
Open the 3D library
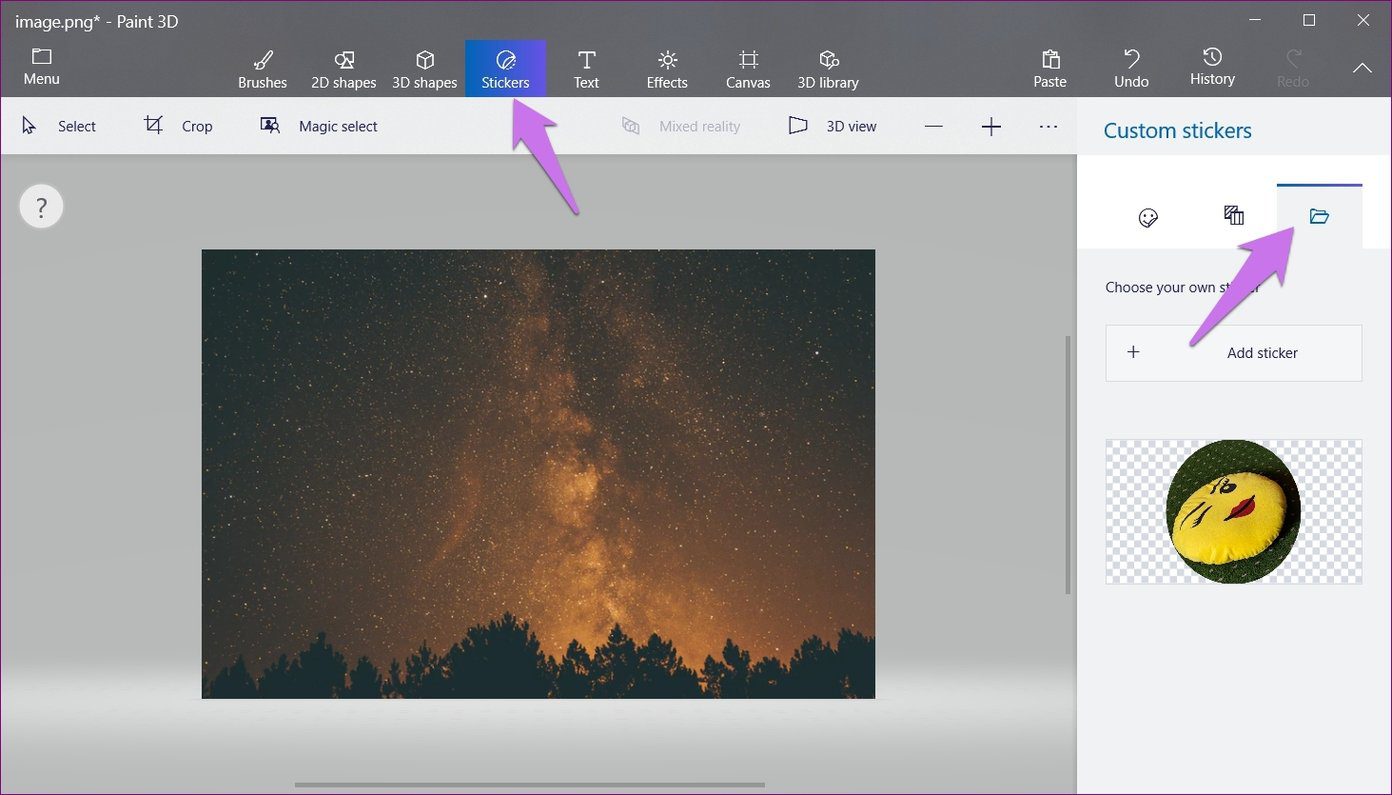828,69
